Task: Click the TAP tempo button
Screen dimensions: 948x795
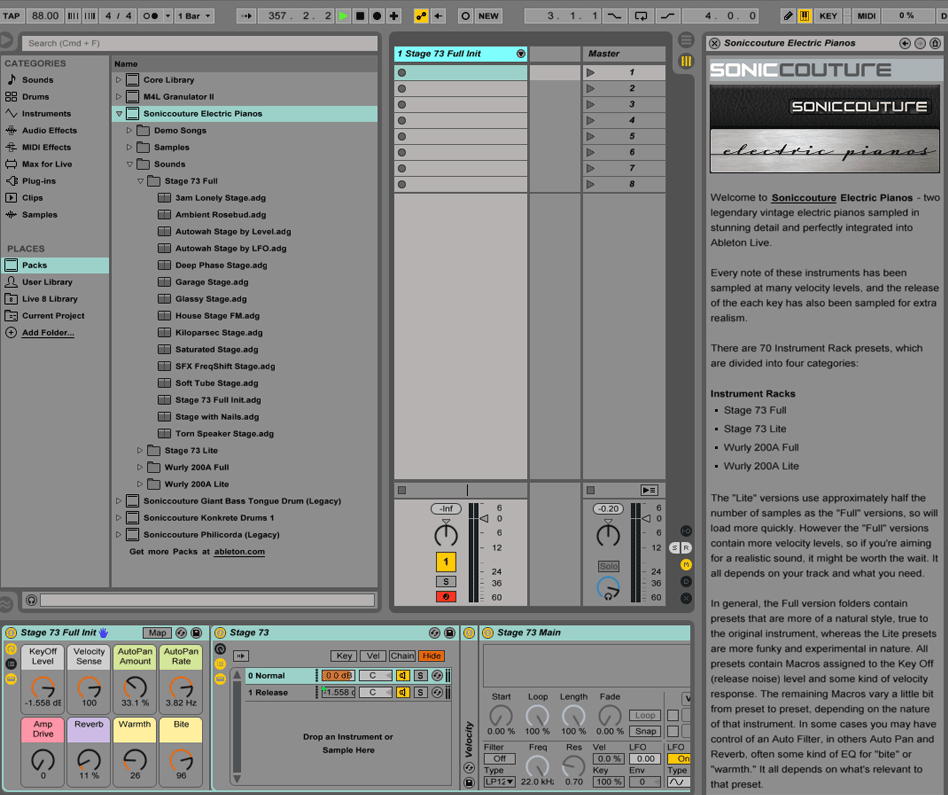Action: [x=11, y=16]
